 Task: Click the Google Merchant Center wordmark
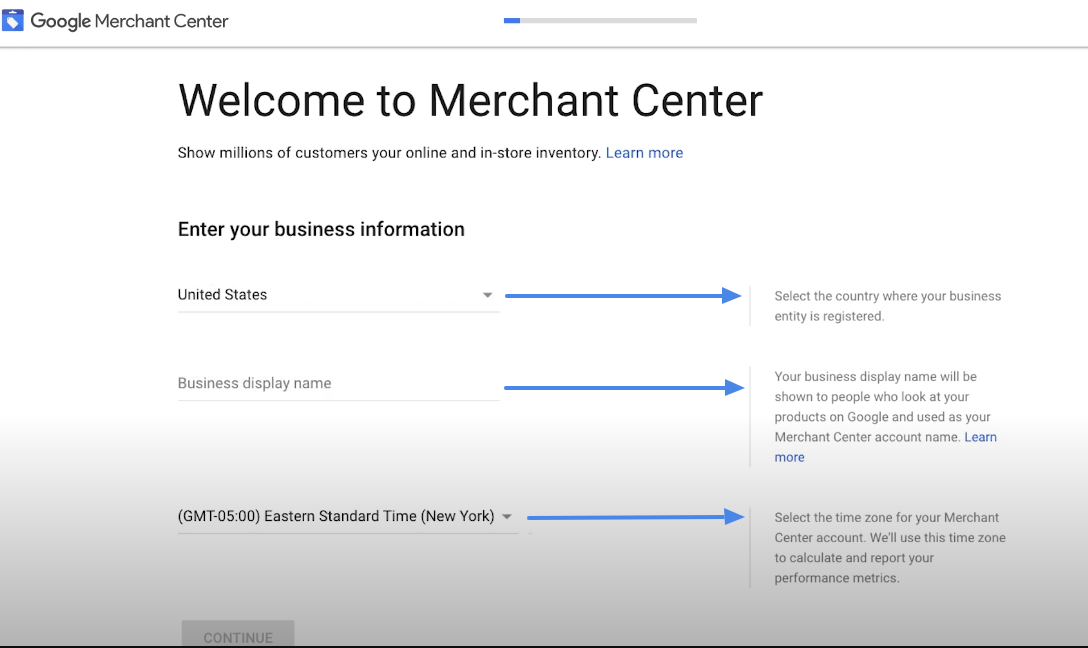129,21
